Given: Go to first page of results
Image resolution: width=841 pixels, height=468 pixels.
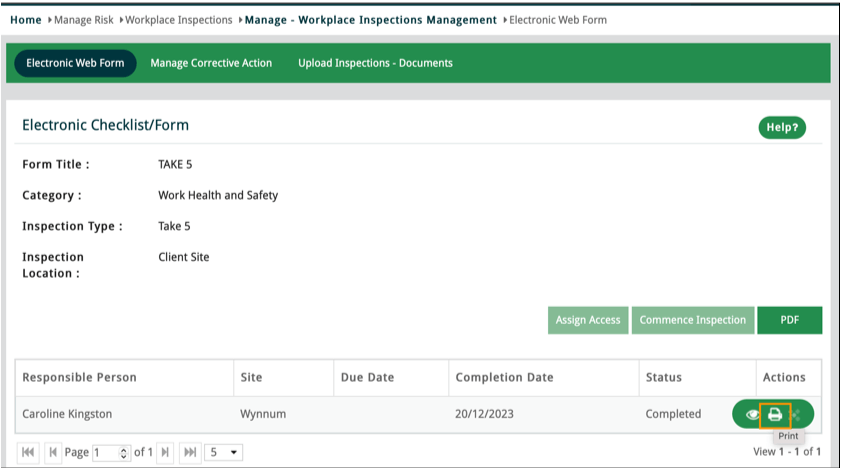Looking at the screenshot, I should [29, 453].
